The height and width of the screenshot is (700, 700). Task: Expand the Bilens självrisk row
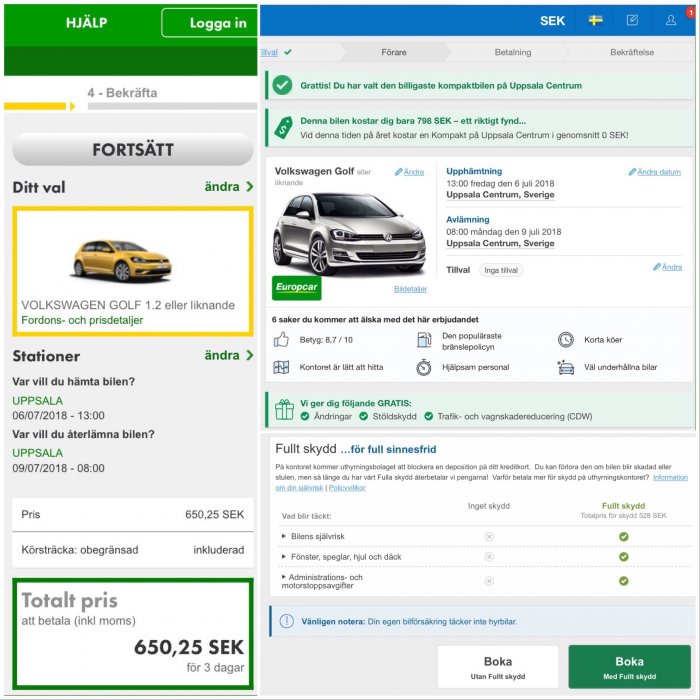(316, 536)
